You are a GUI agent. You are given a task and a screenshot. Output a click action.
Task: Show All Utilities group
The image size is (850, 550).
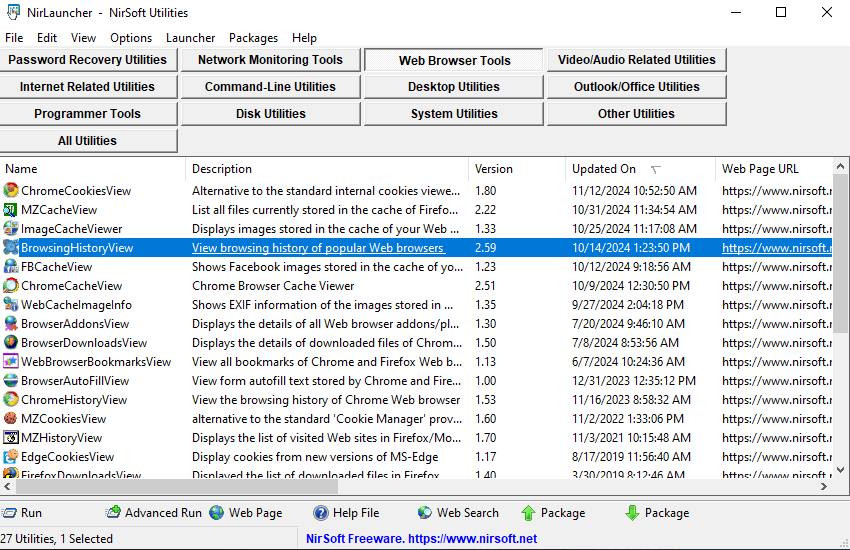pos(88,141)
